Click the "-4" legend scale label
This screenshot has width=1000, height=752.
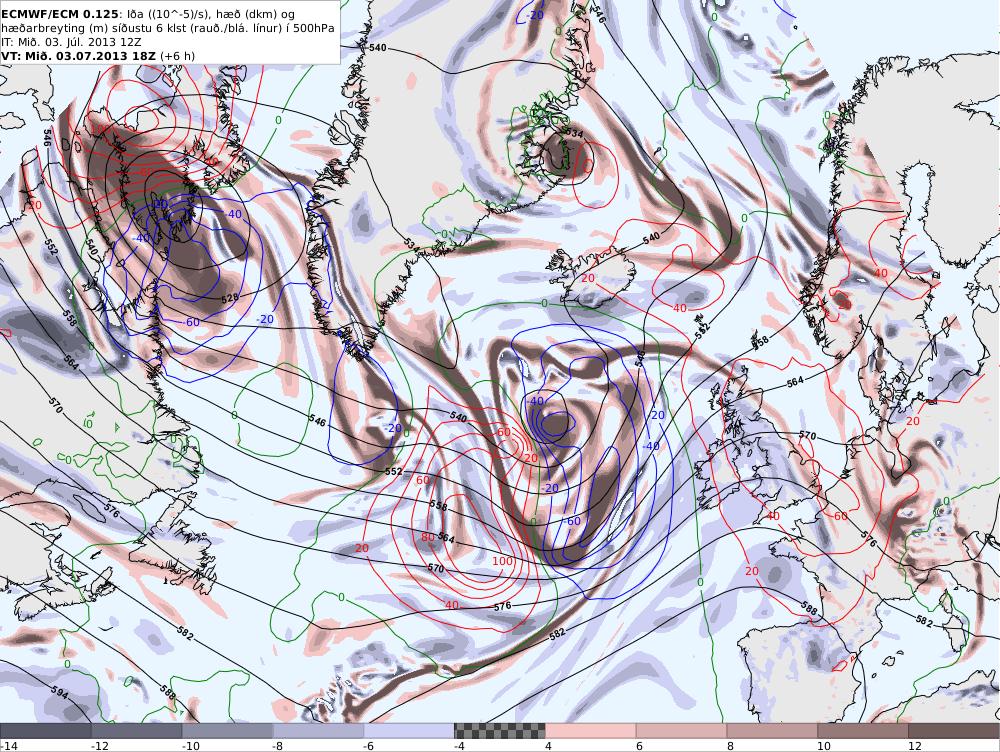459,746
